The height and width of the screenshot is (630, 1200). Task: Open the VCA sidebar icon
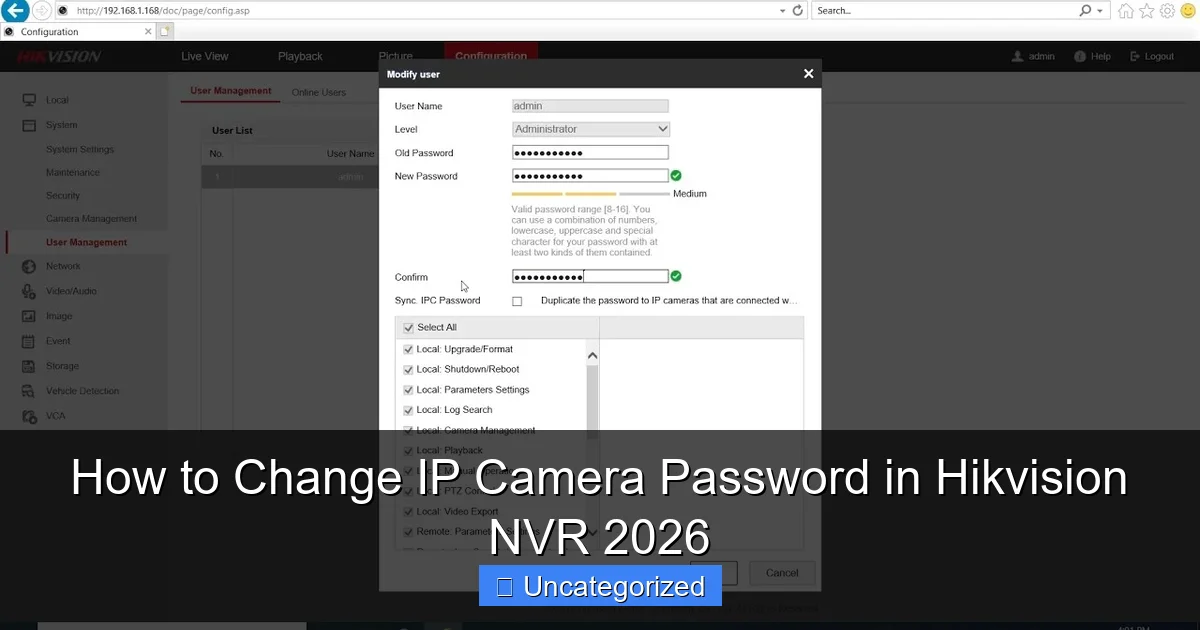pyautogui.click(x=29, y=416)
